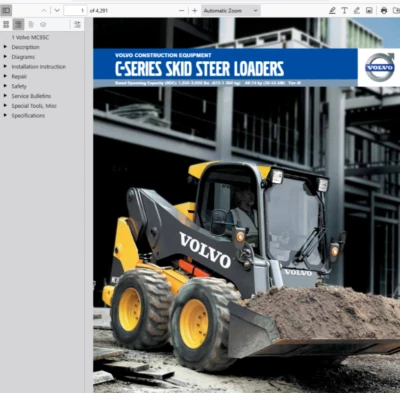Expand the Service Bulletins outline node
Viewport: 400px width, 393px height.
pos(5,96)
